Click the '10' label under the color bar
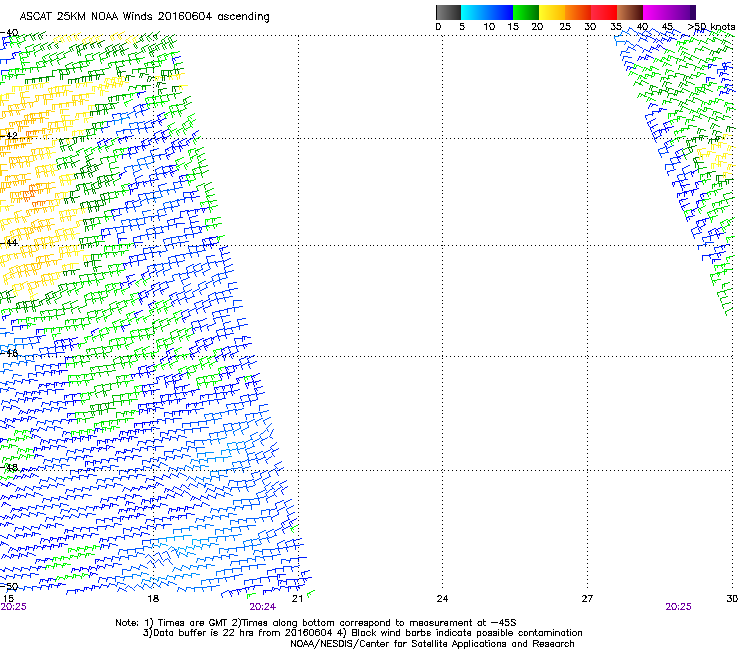Screen dimensions: 740x650 489,26
